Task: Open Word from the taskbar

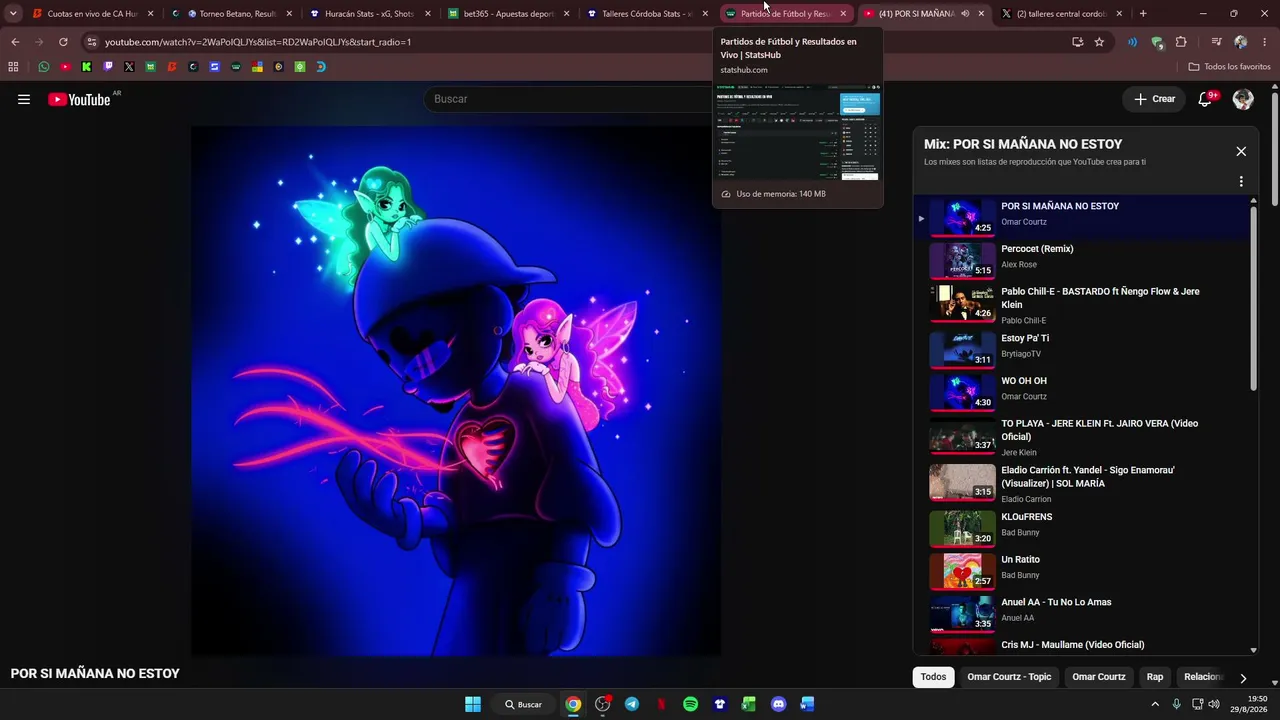Action: [807, 704]
